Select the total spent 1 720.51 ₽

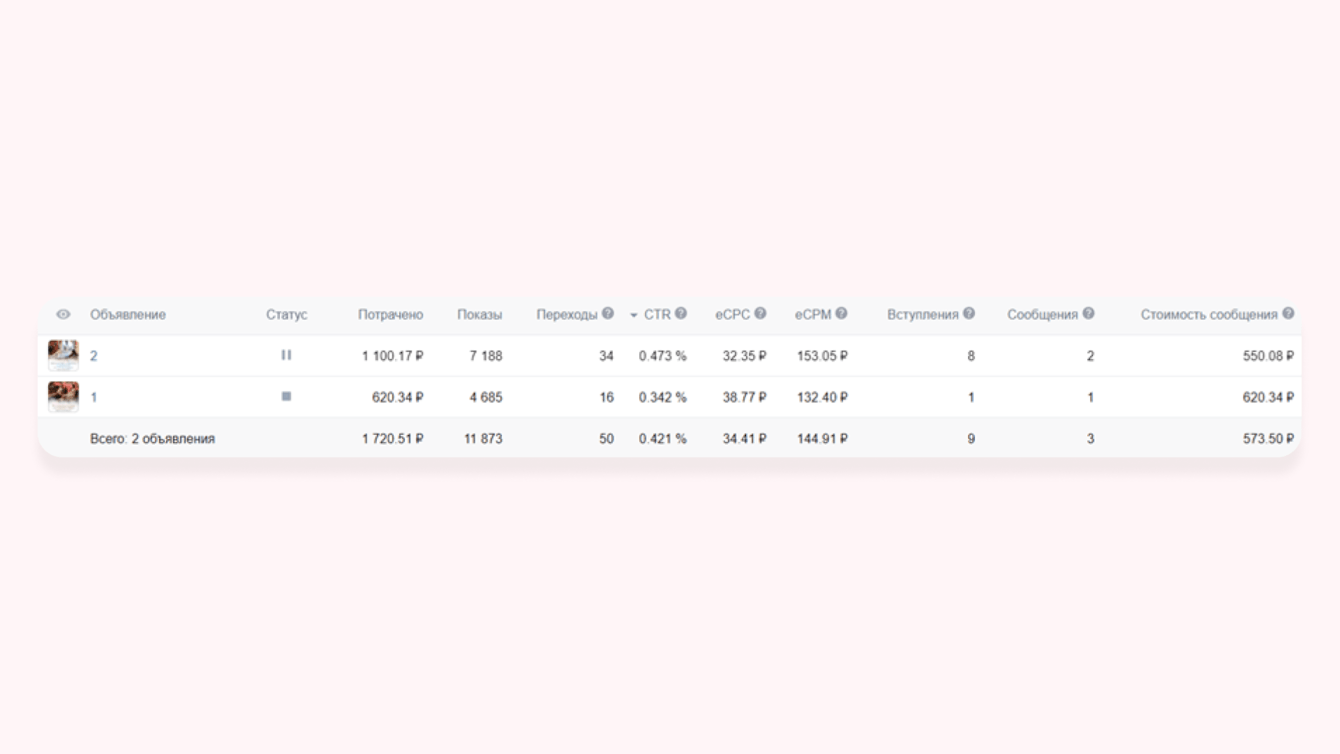(393, 439)
